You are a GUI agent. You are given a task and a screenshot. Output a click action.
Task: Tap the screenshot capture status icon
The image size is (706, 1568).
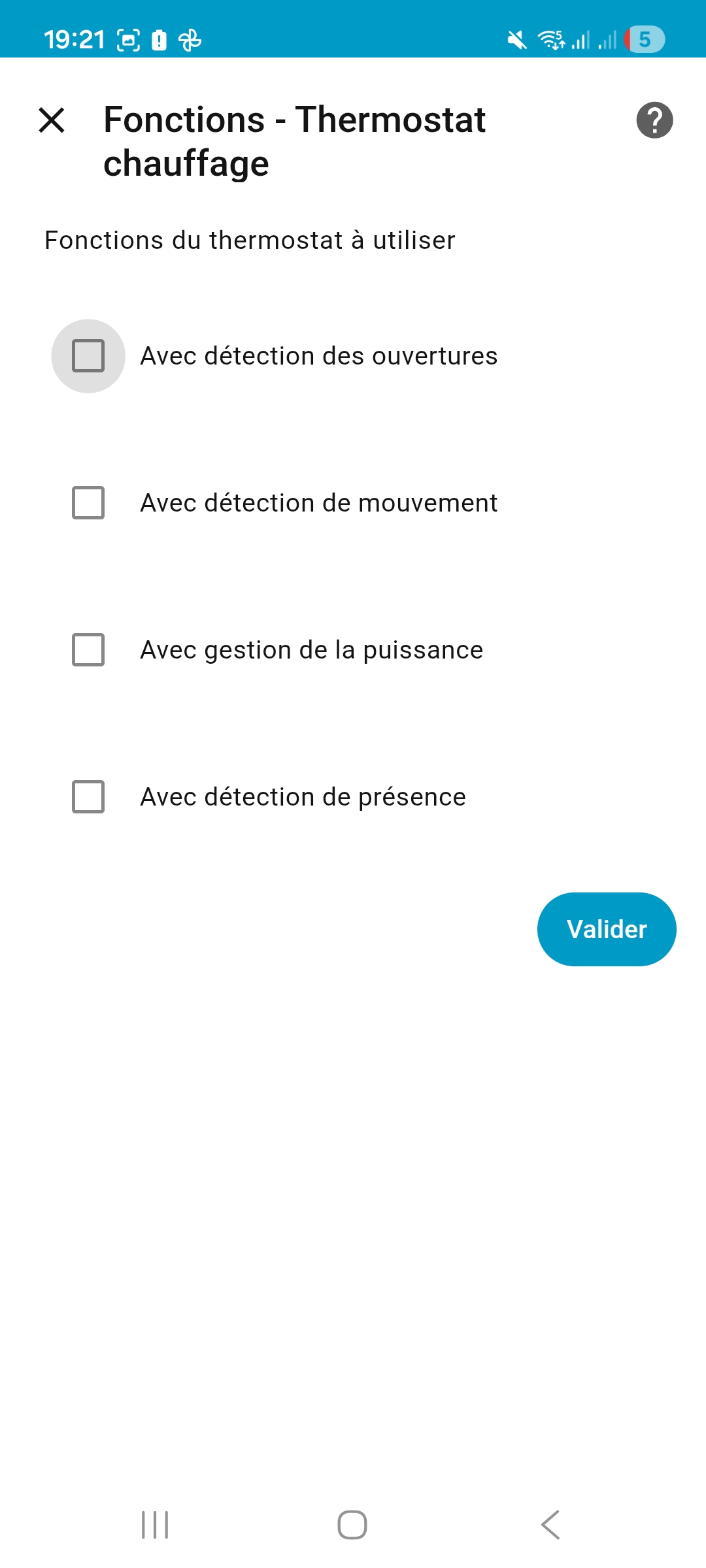128,41
